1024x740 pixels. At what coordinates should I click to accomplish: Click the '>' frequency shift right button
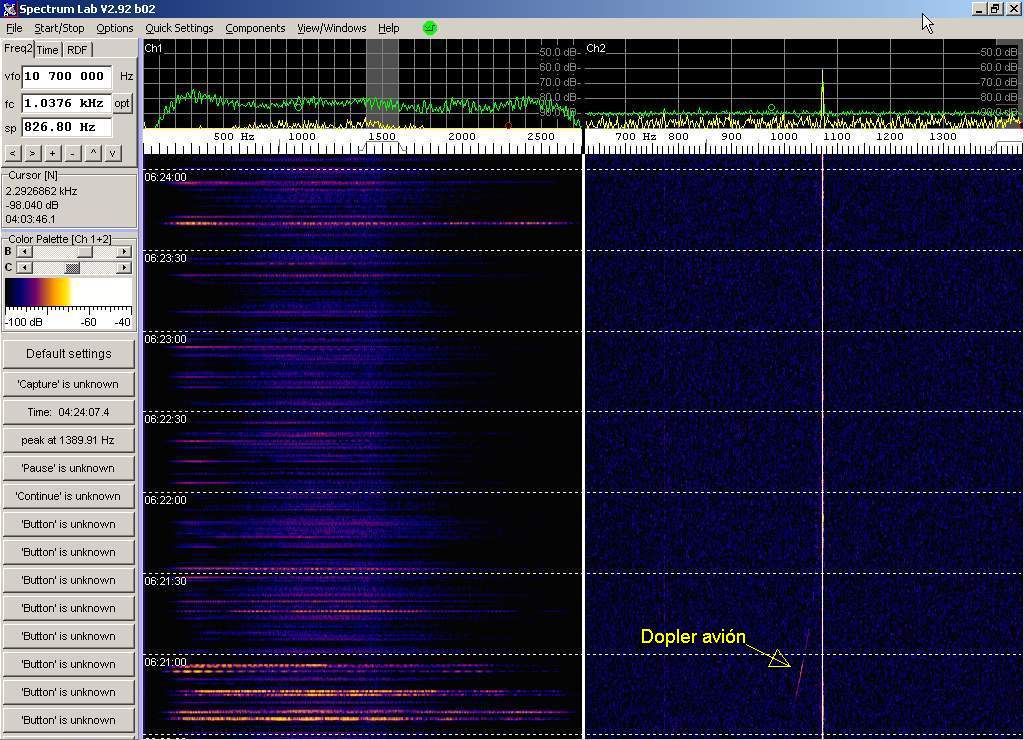pos(32,153)
